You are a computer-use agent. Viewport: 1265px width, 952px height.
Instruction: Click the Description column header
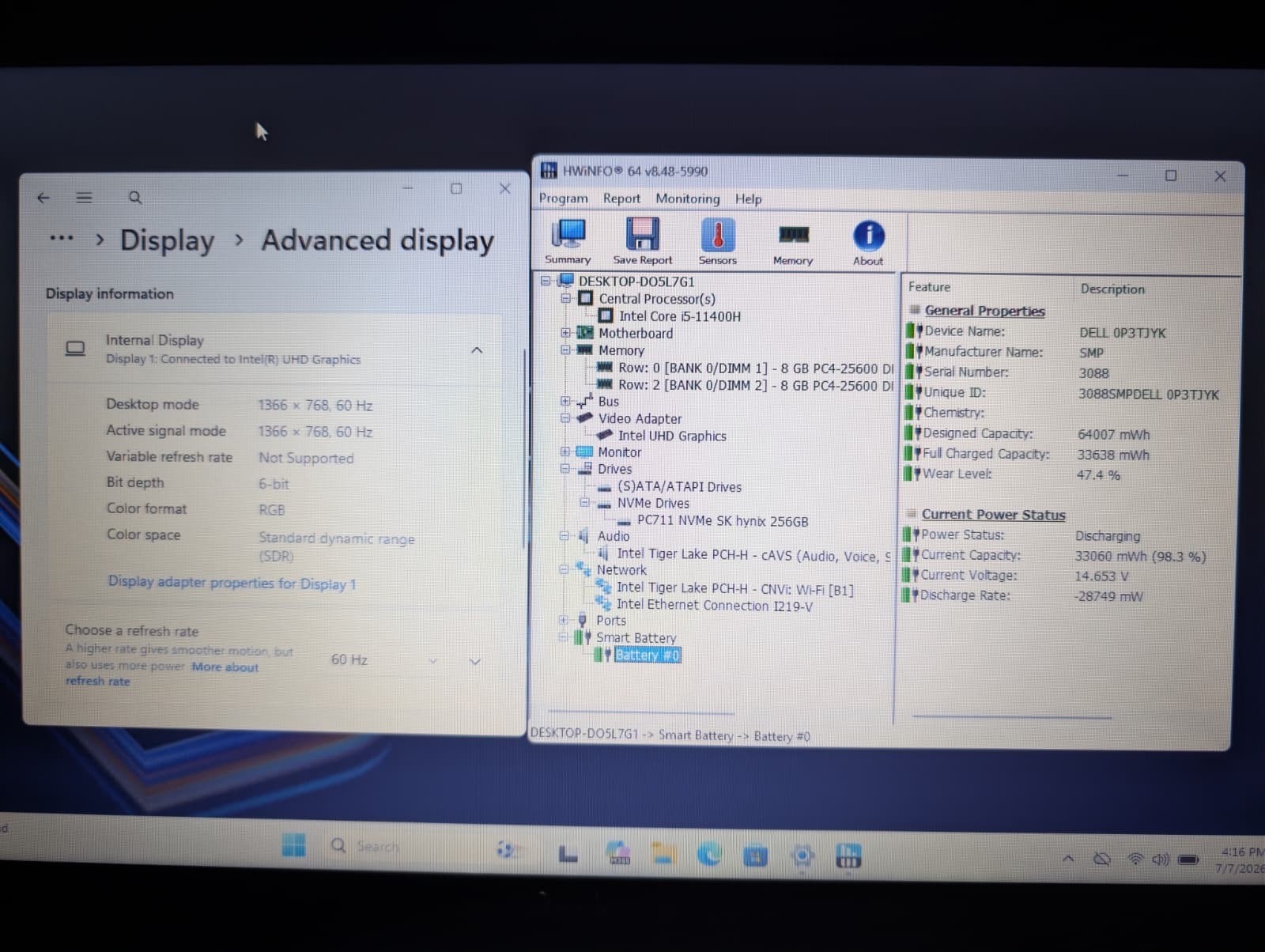click(1112, 289)
